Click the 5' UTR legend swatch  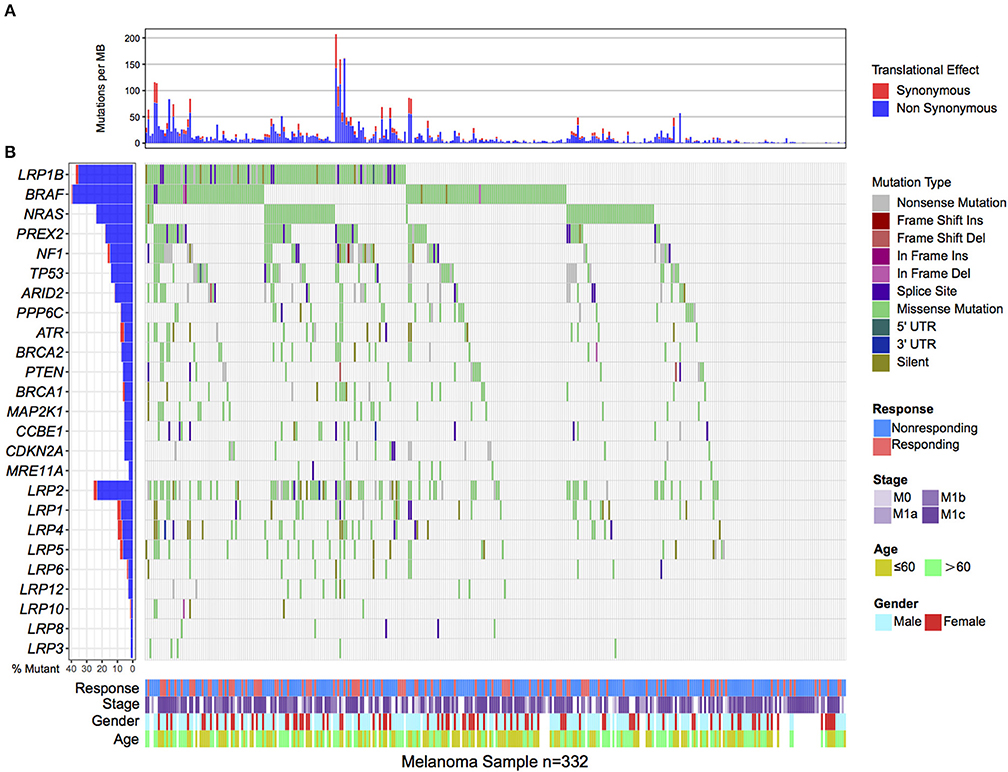(x=881, y=327)
